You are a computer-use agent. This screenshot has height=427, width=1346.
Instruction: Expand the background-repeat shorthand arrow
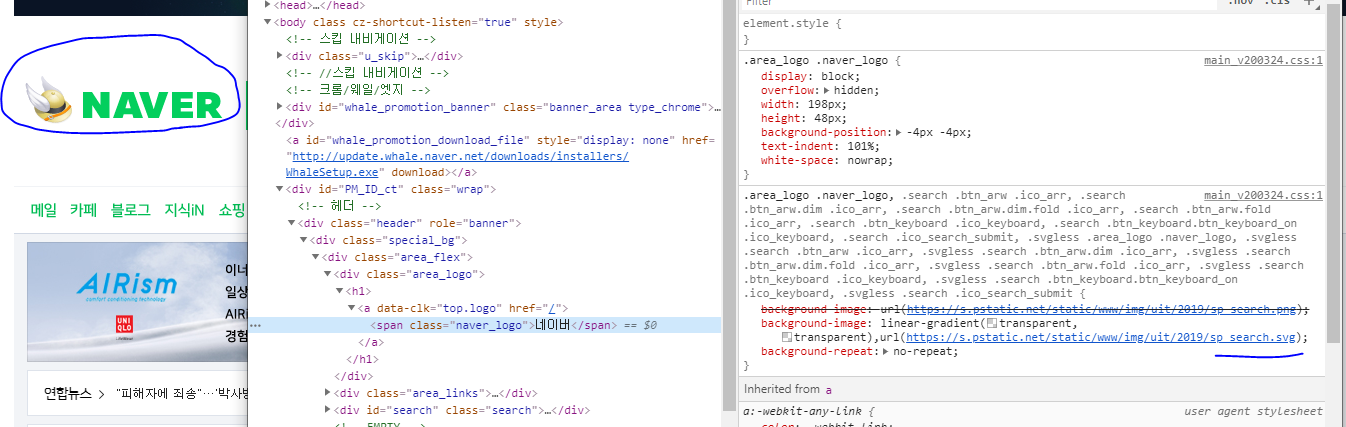pyautogui.click(x=887, y=353)
